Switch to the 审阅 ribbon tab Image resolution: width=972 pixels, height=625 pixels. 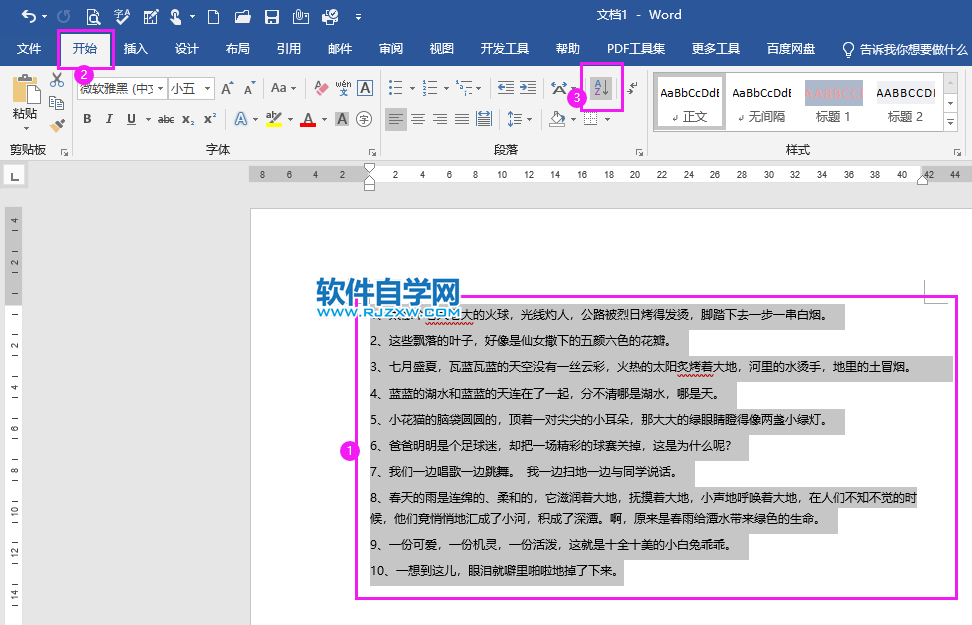click(390, 46)
